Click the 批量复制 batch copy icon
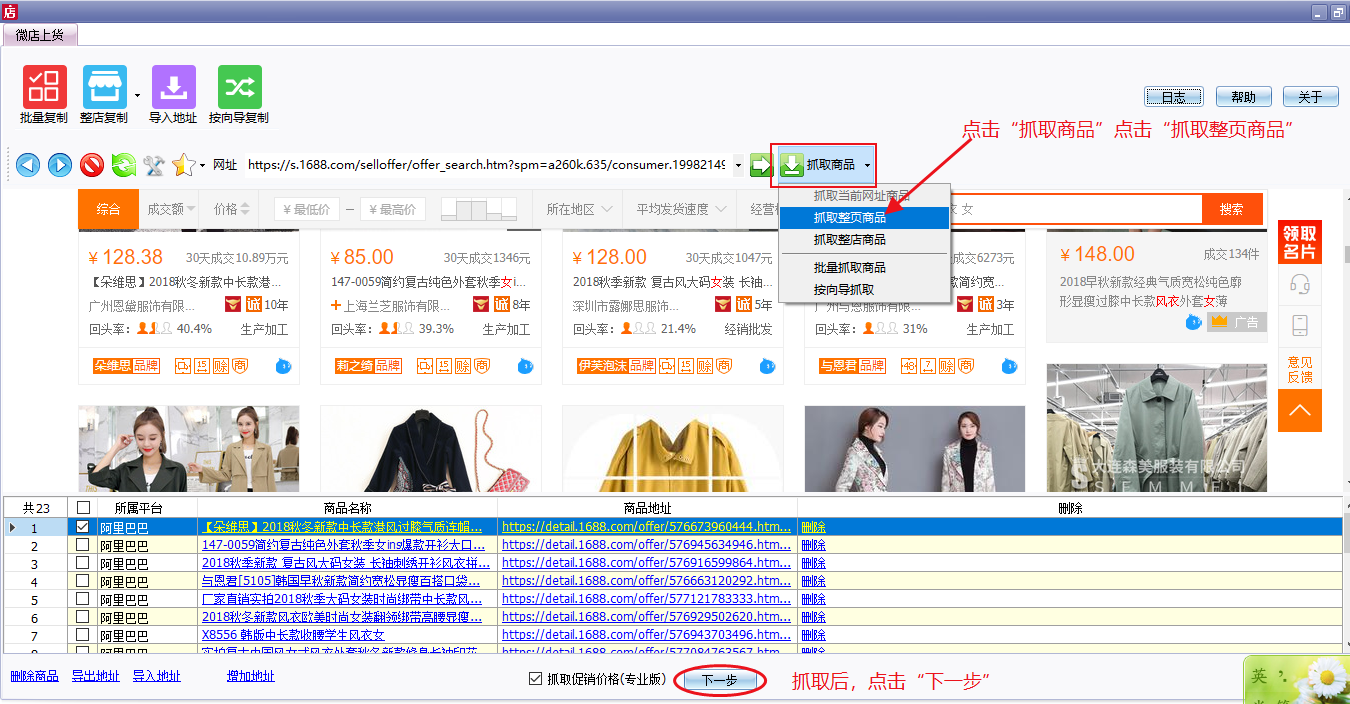The height and width of the screenshot is (704, 1350). [x=44, y=88]
